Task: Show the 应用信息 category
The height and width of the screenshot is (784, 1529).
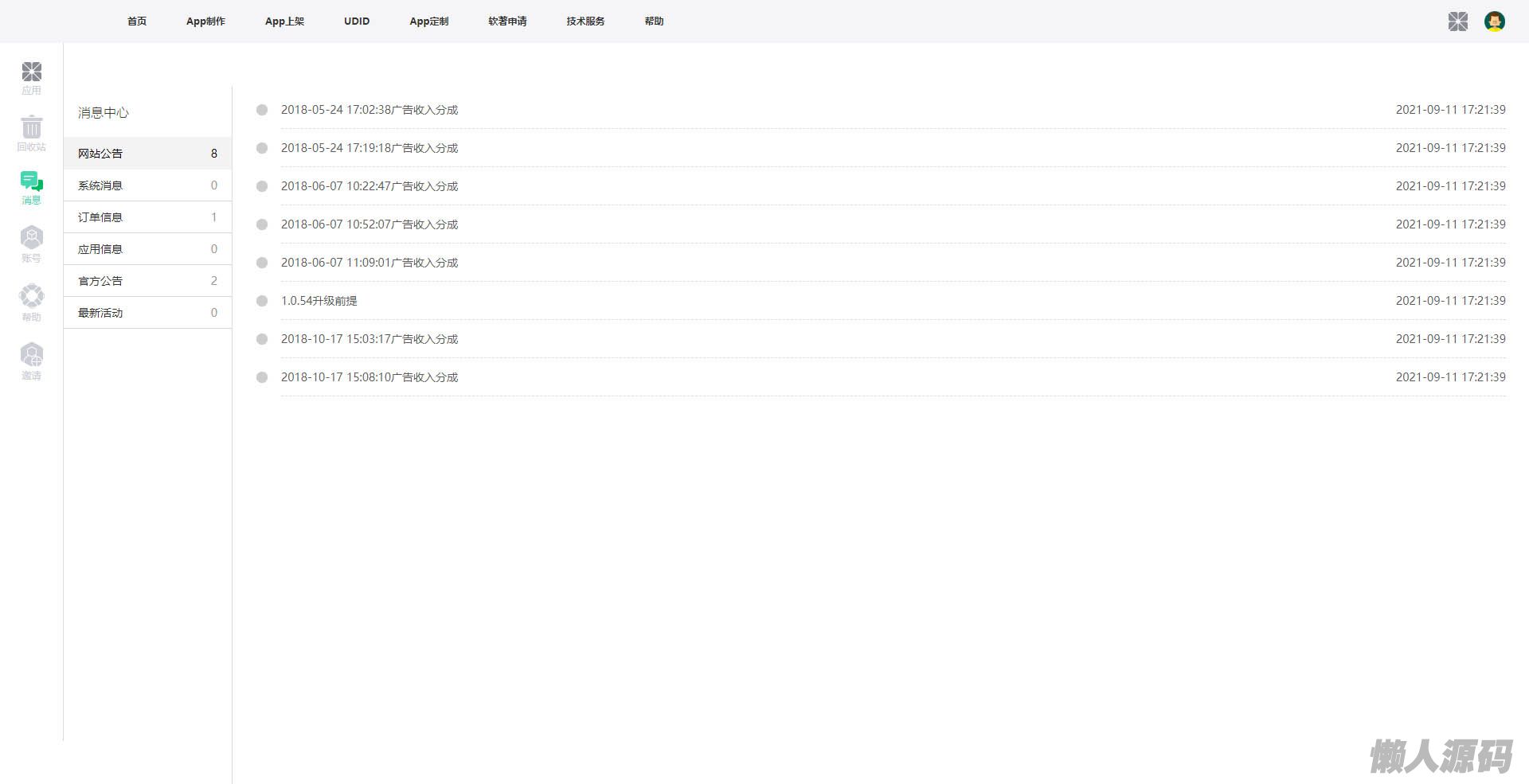Action: (147, 249)
